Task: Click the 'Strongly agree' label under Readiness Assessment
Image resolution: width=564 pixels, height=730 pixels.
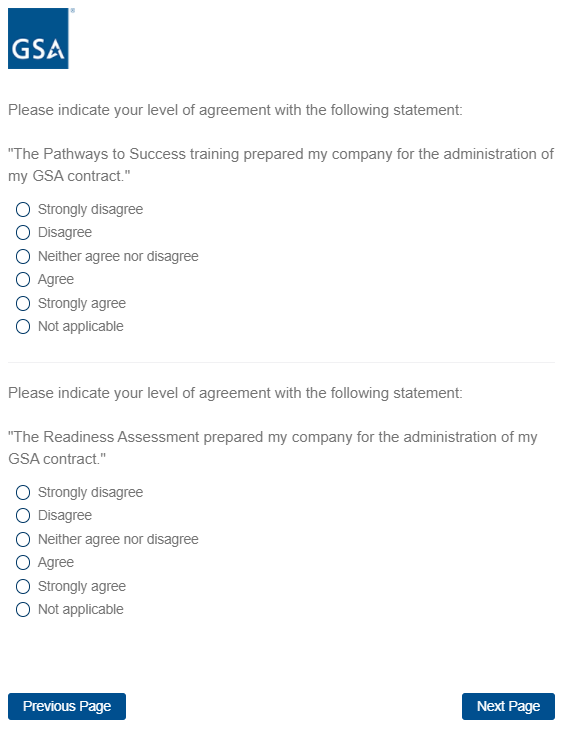Action: [x=82, y=586]
